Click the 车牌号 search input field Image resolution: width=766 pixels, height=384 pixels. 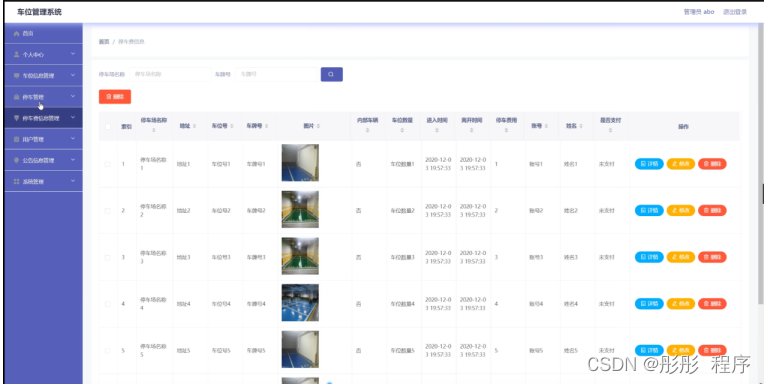[x=277, y=74]
